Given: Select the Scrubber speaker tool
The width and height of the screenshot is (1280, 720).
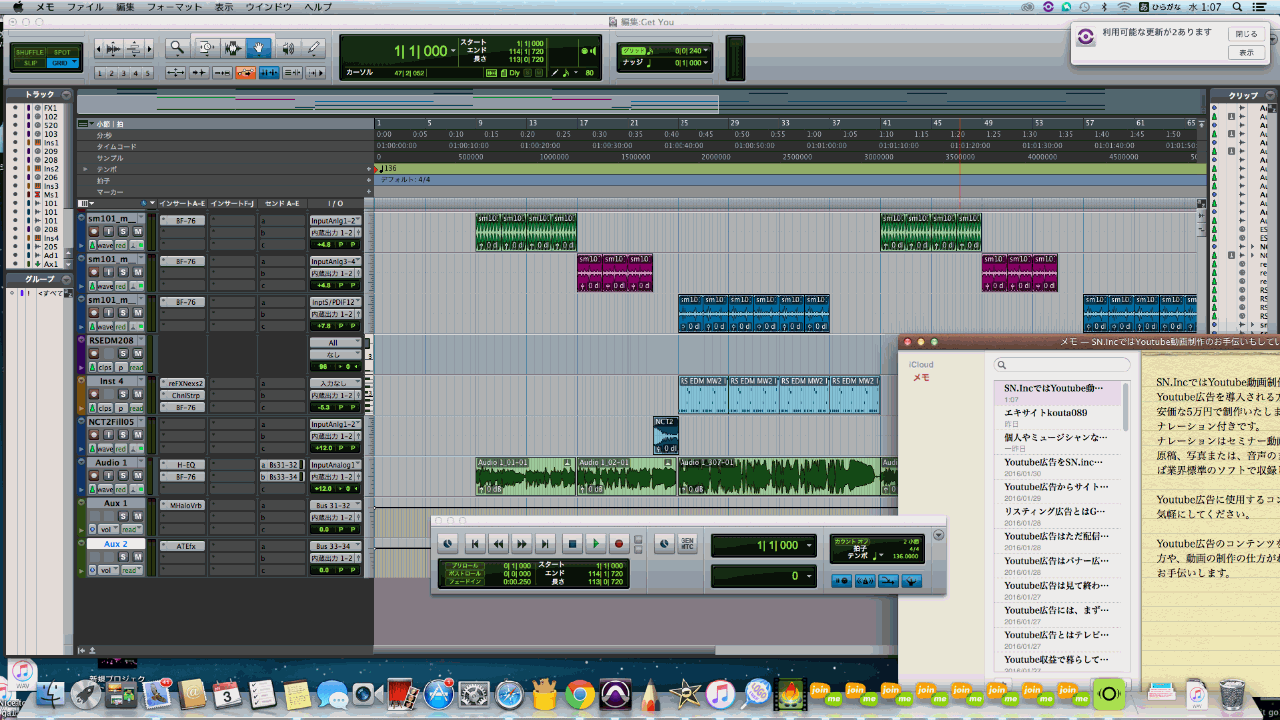Looking at the screenshot, I should [x=287, y=47].
